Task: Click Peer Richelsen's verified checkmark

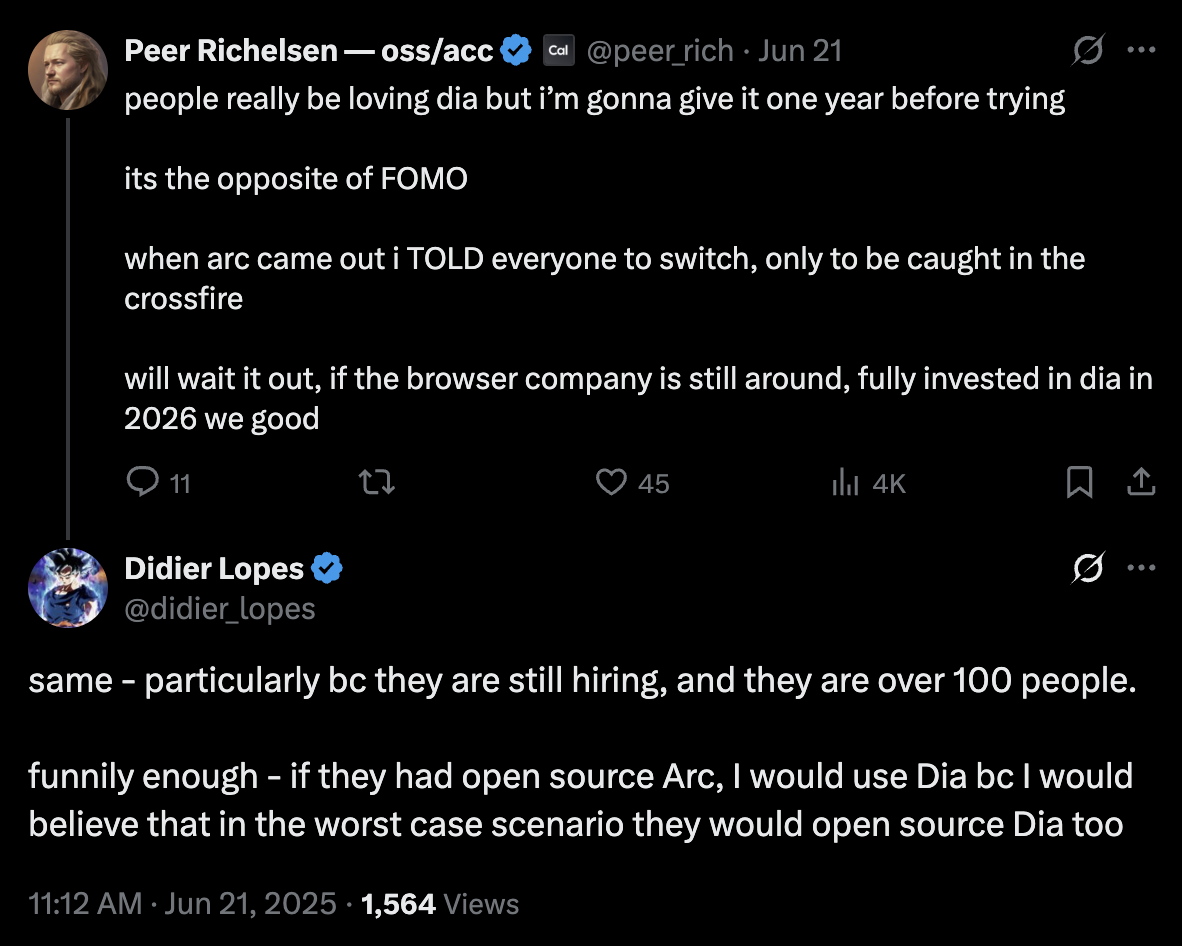Action: tap(516, 51)
